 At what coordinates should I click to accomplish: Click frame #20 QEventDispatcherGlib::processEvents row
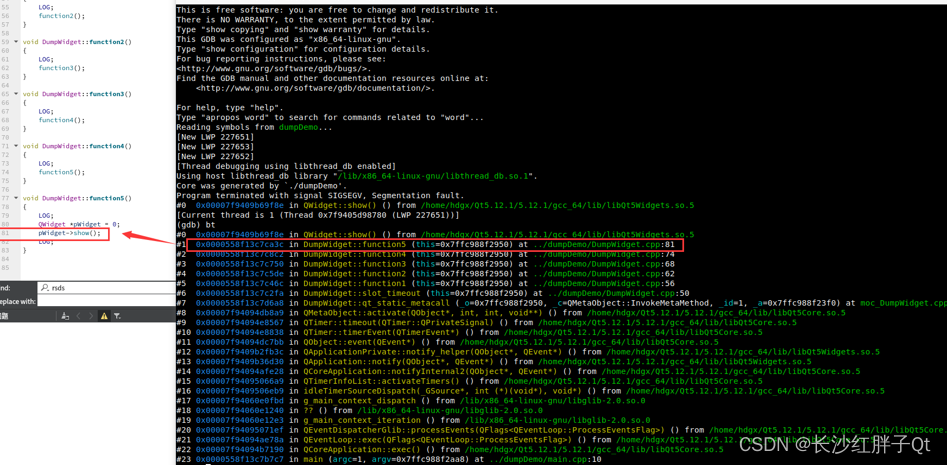(x=562, y=429)
